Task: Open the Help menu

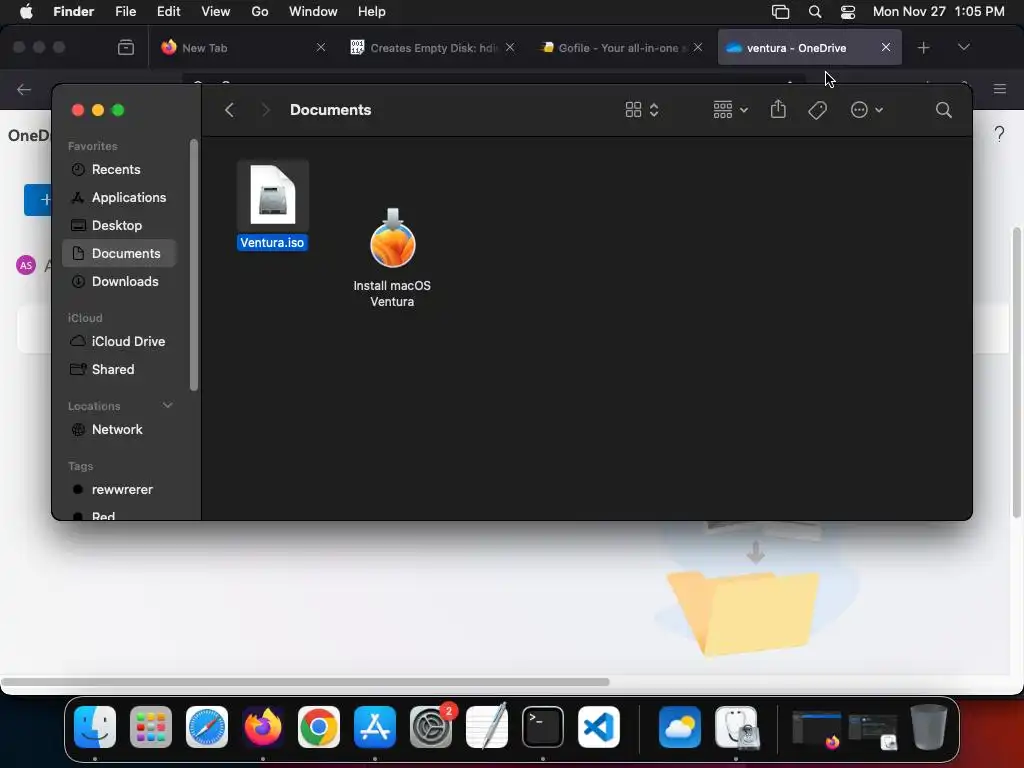Action: 372,12
